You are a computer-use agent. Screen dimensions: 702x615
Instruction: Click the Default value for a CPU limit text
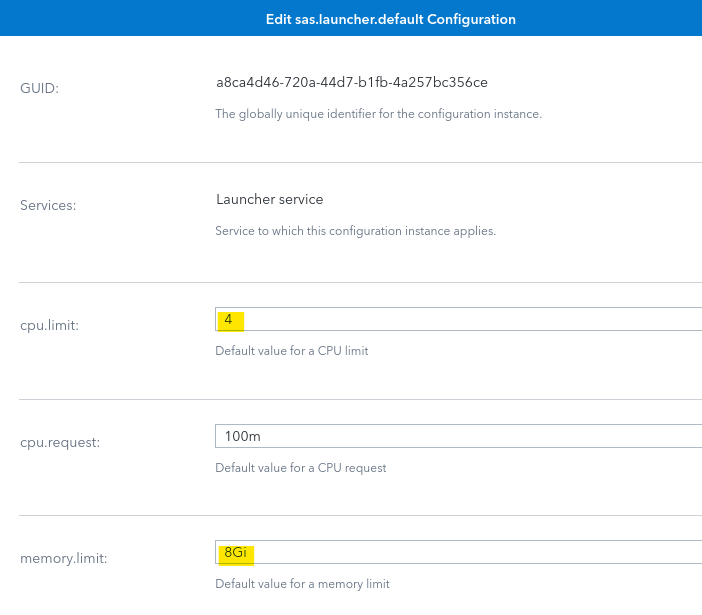(291, 351)
